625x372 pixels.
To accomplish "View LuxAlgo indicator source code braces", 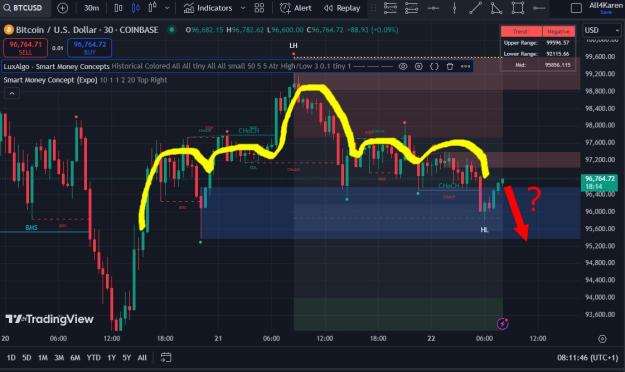I will coord(434,66).
